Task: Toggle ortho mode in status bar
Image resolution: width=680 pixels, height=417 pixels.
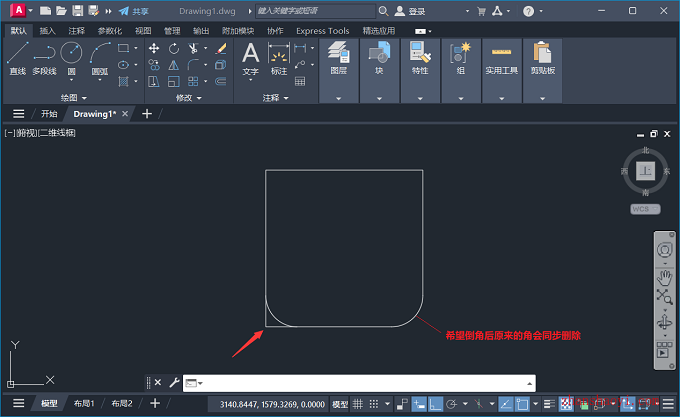Action: click(435, 404)
